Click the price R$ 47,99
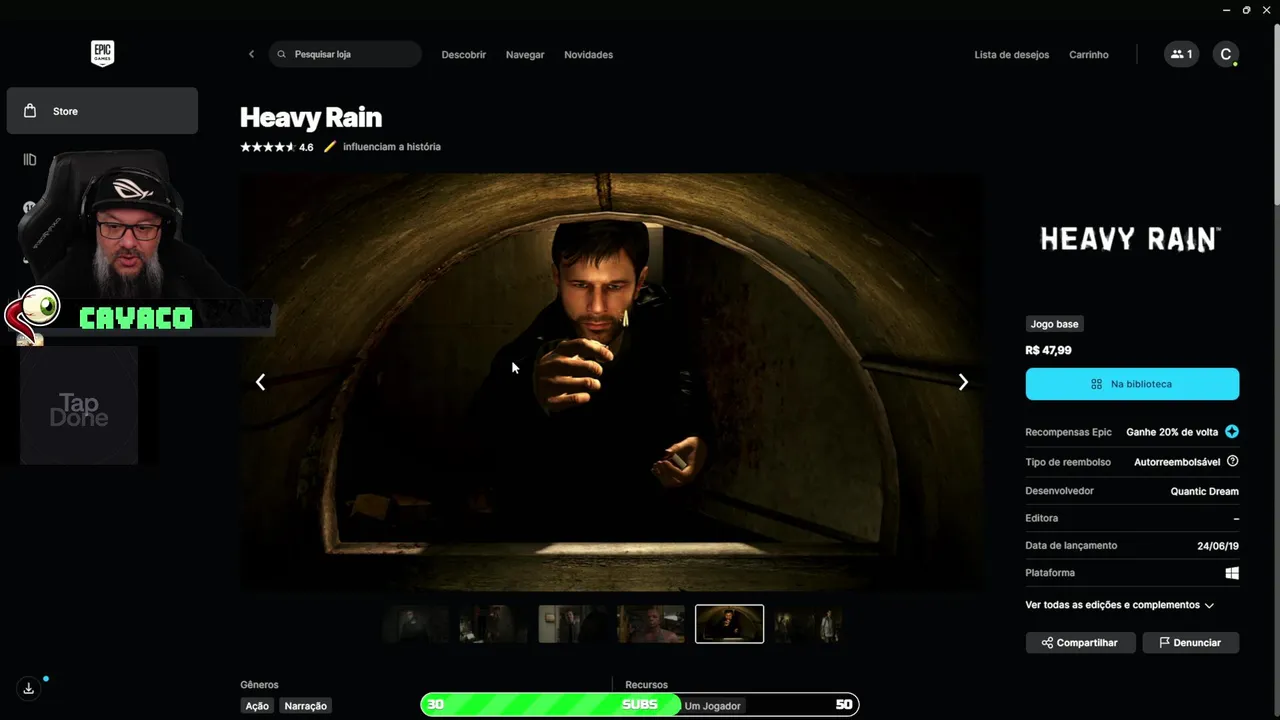 pyautogui.click(x=1048, y=351)
